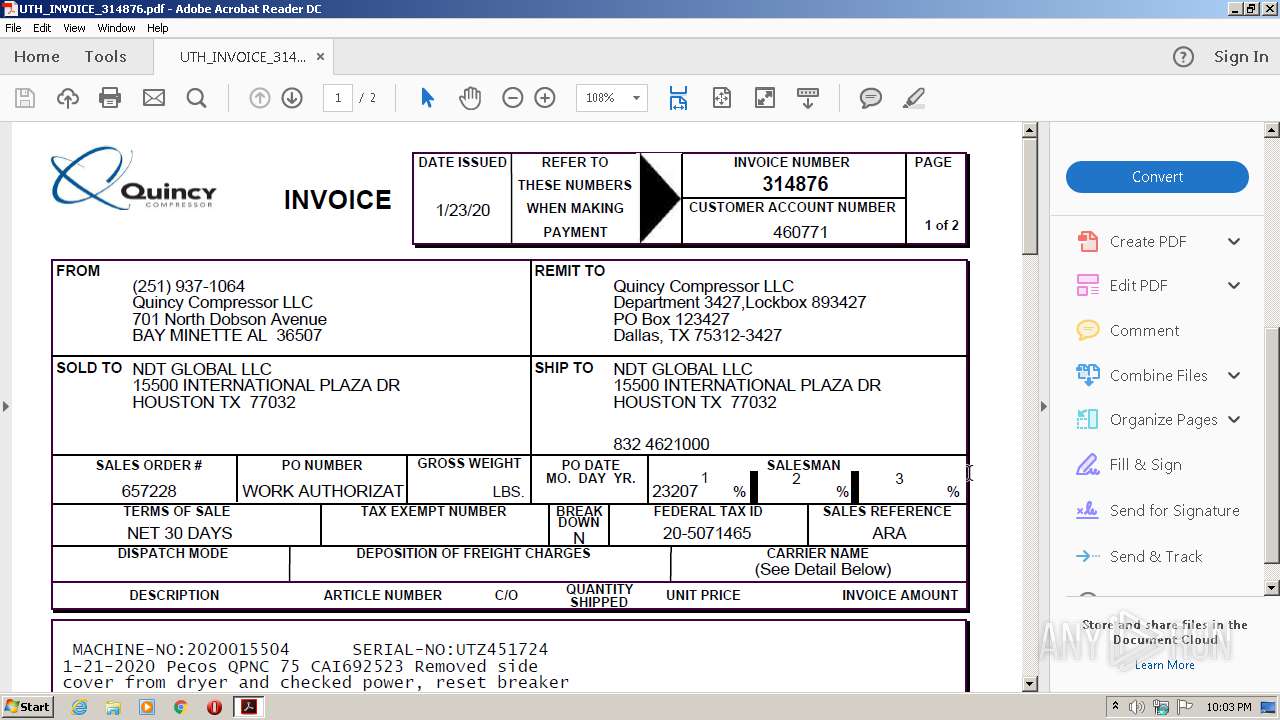Click Learn More link
1280x720 pixels.
[x=1164, y=665]
